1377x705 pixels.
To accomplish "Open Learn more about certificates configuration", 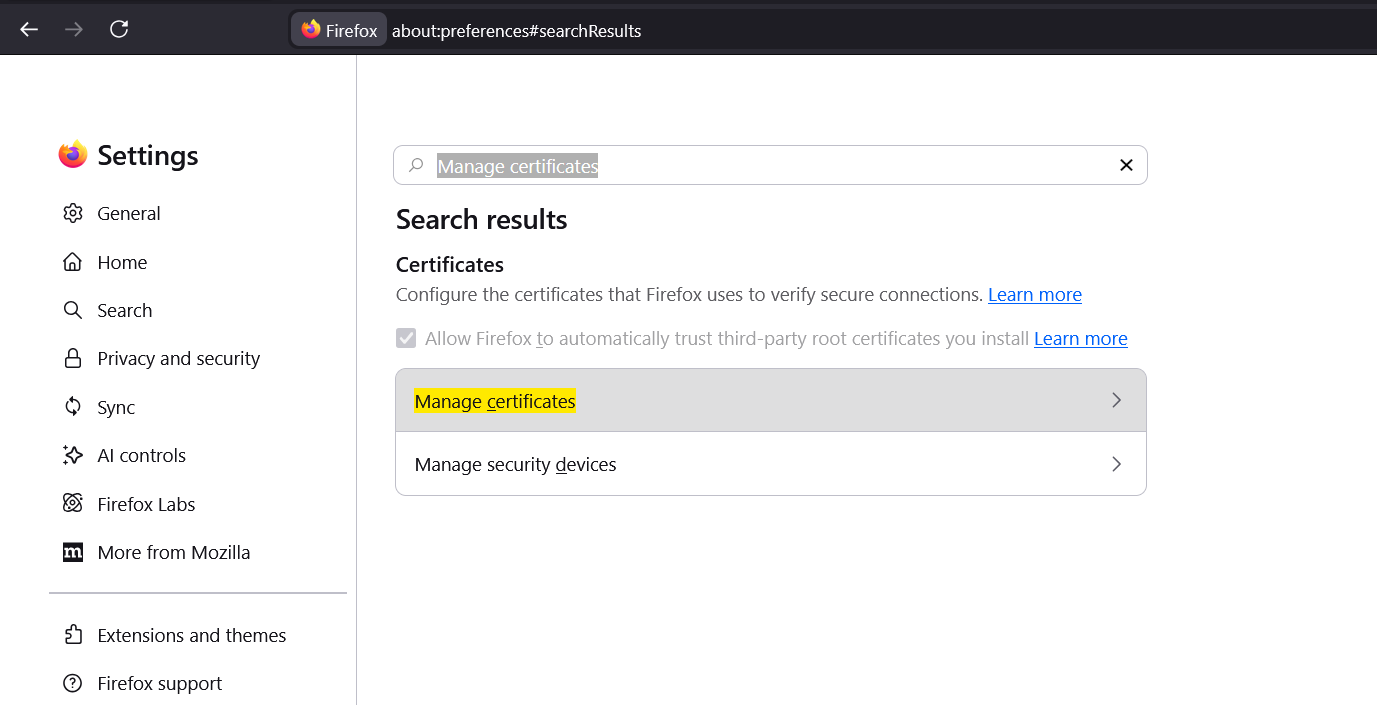I will (x=1035, y=294).
